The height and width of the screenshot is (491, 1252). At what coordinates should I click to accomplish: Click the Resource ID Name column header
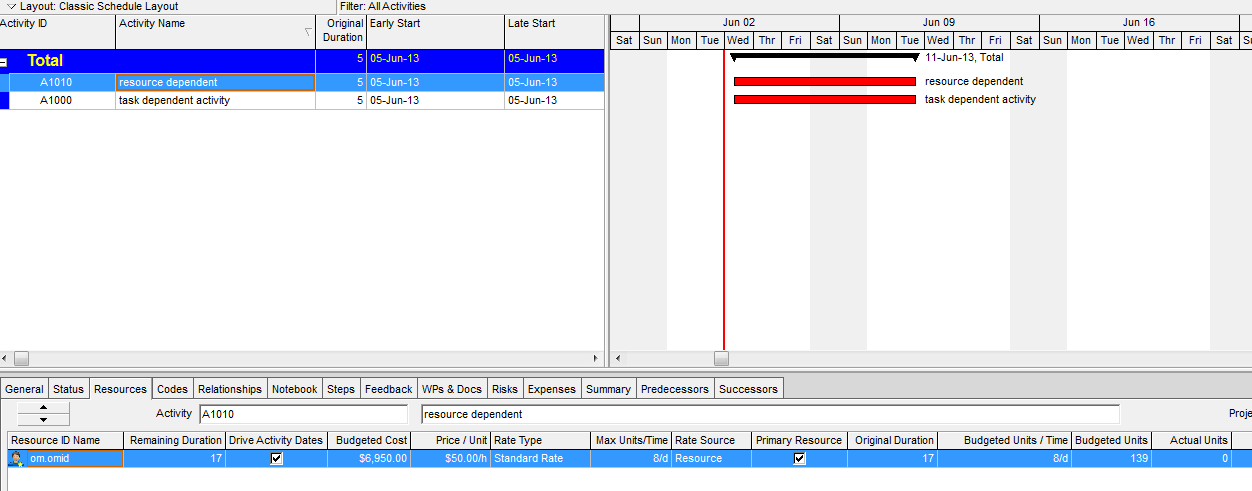[66, 440]
